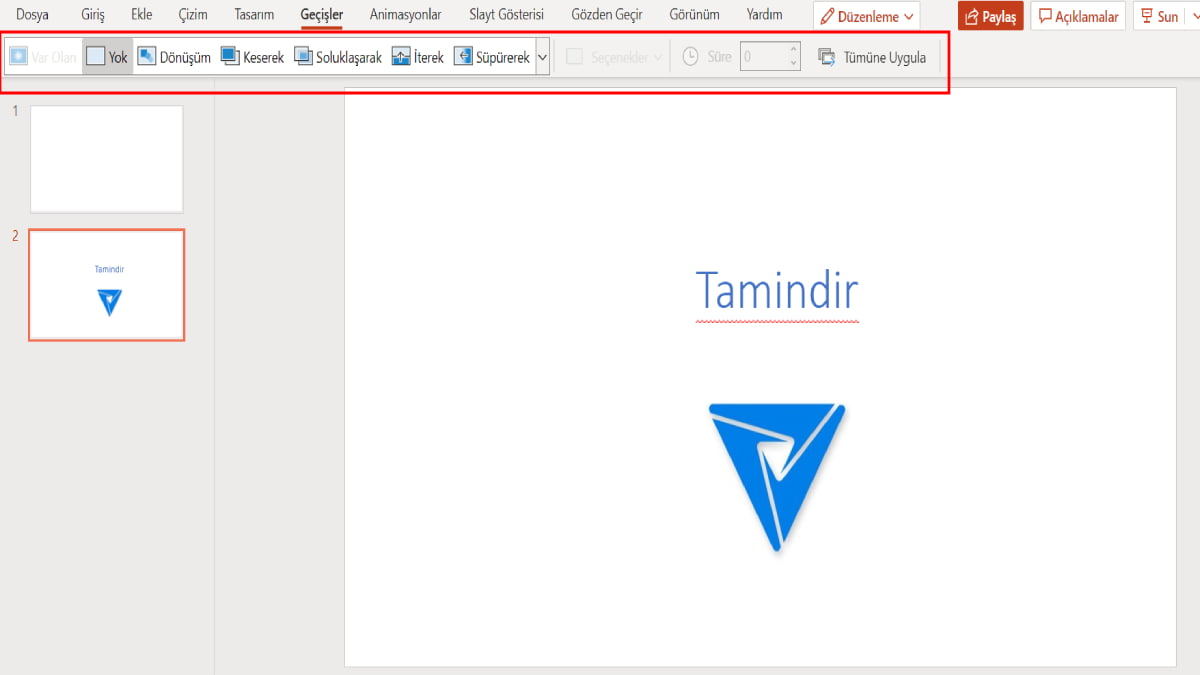Increase duration with Süre up arrow

tap(794, 51)
